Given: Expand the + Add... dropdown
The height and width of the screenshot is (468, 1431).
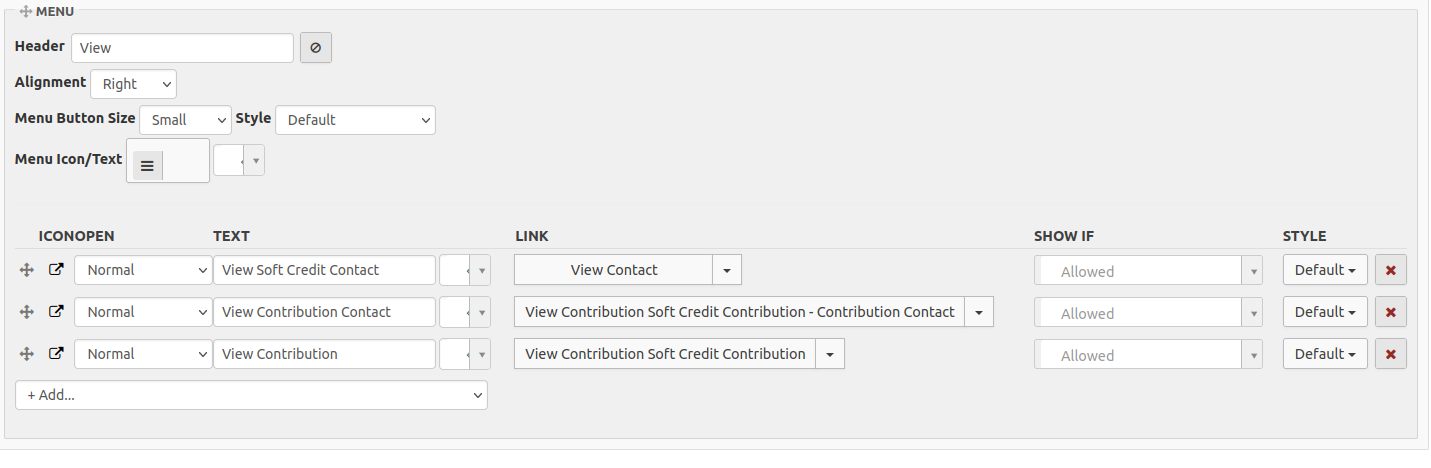Looking at the screenshot, I should tap(251, 395).
